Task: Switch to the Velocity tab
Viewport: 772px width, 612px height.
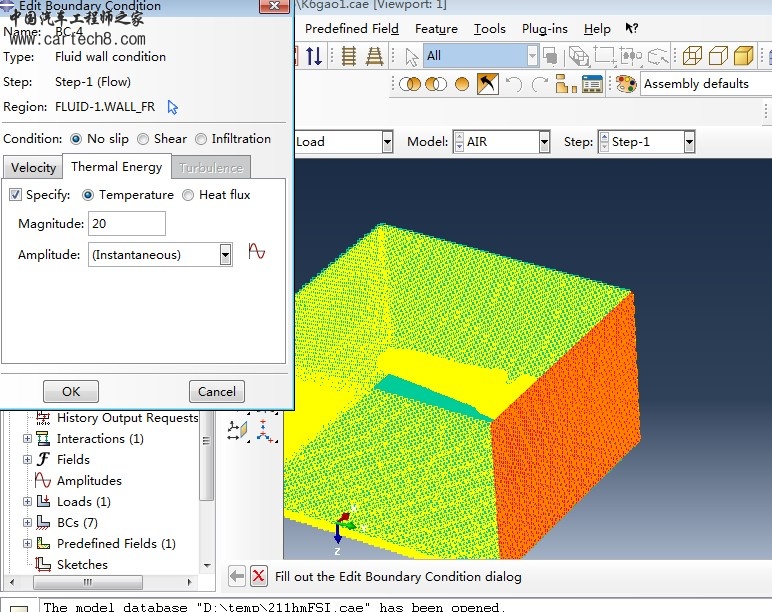Action: pyautogui.click(x=33, y=168)
